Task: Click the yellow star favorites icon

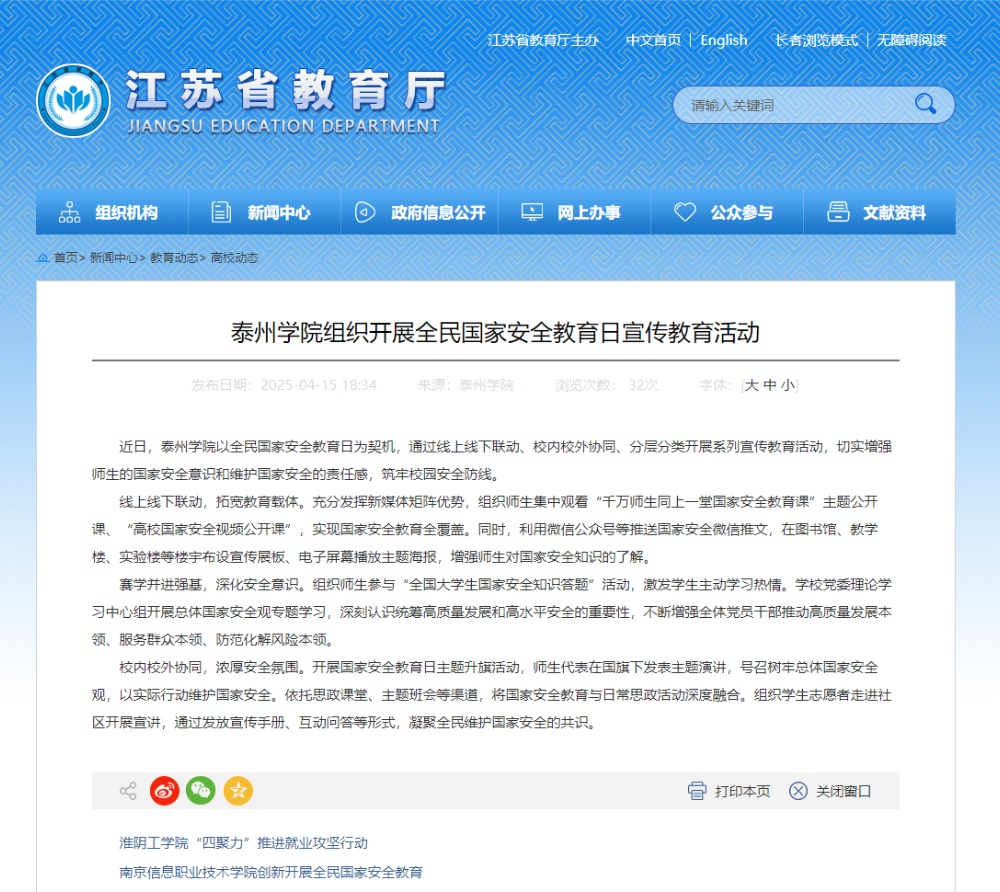Action: point(238,791)
